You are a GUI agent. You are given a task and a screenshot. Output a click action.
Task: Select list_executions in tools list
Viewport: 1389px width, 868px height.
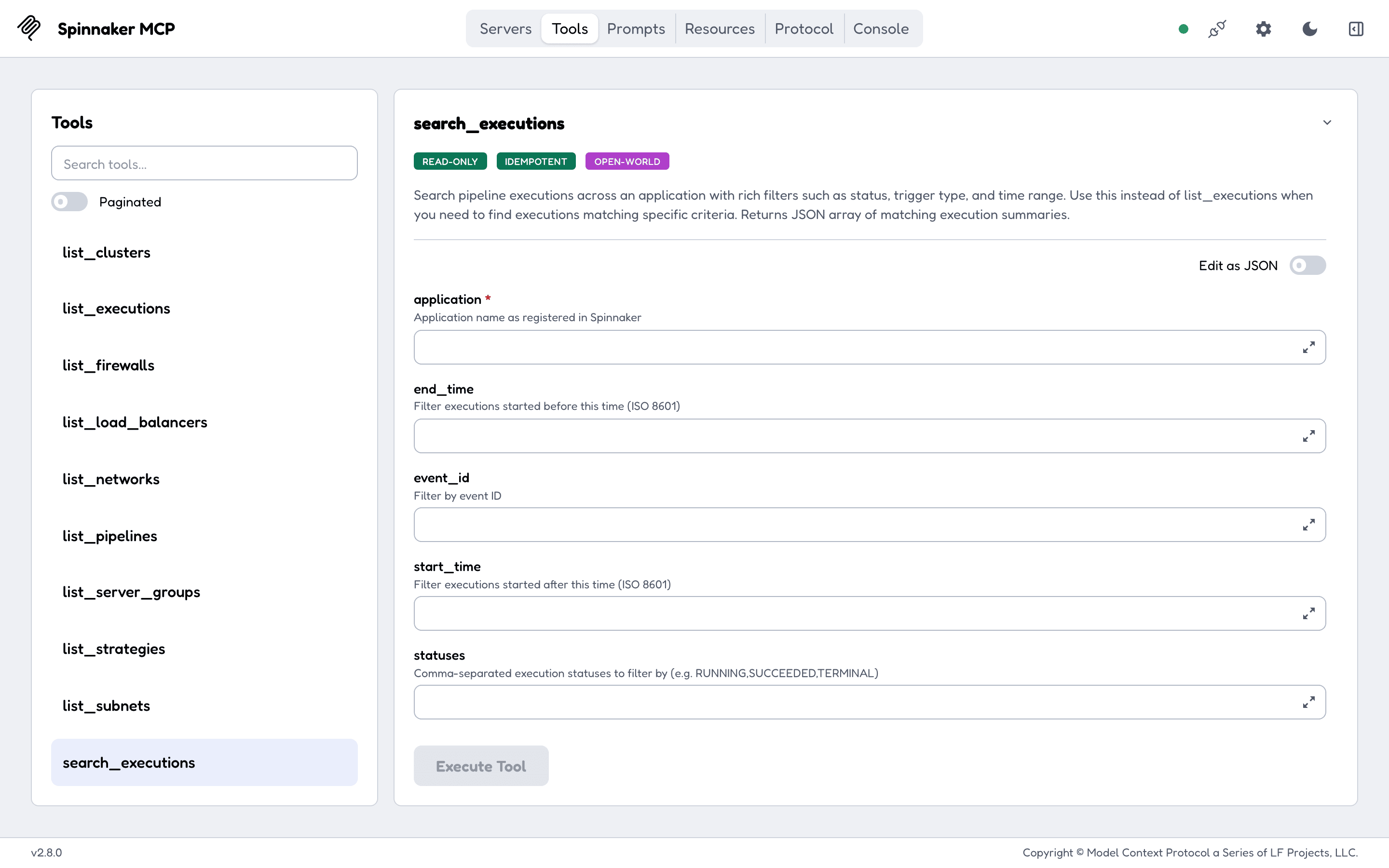click(204, 309)
